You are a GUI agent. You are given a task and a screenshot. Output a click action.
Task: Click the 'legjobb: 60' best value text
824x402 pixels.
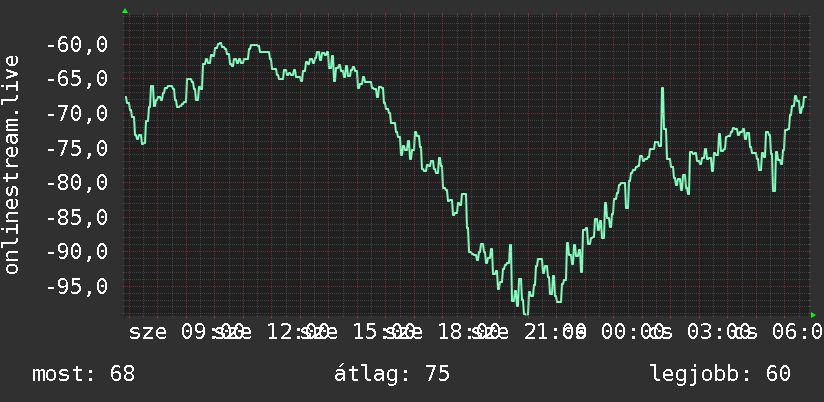[720, 374]
